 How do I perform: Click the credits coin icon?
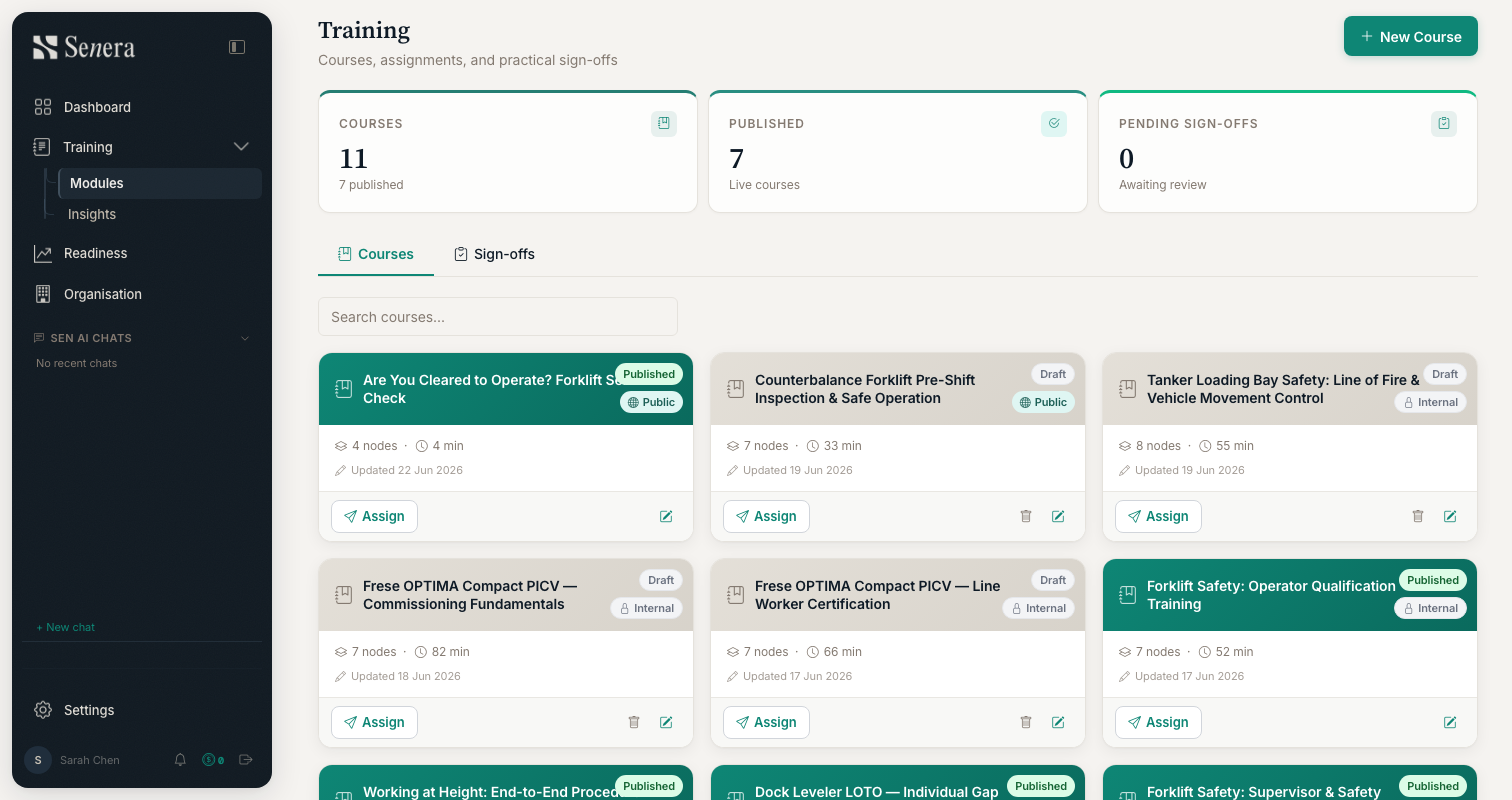212,760
